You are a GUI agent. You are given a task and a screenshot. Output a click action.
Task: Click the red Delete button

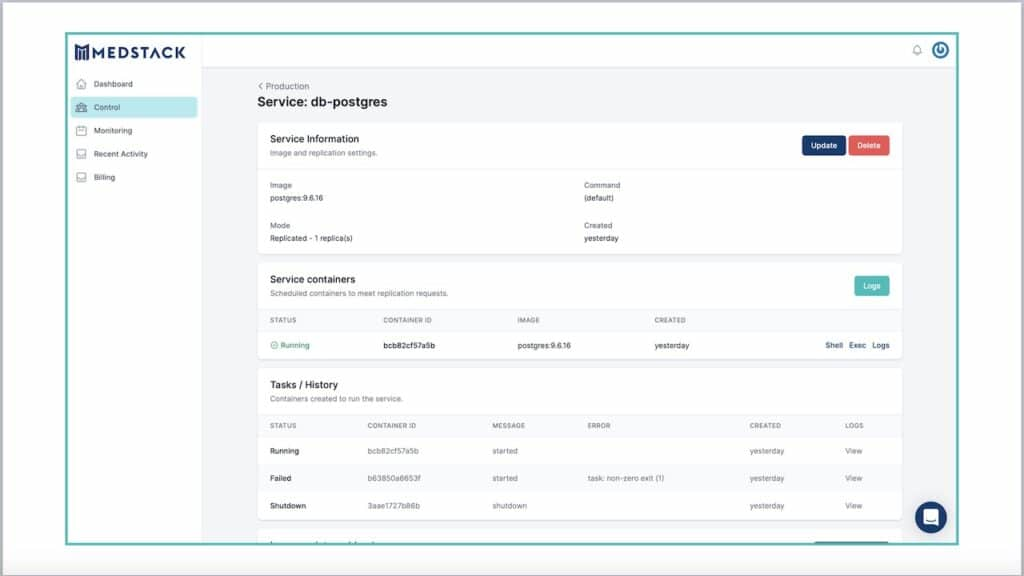point(869,146)
